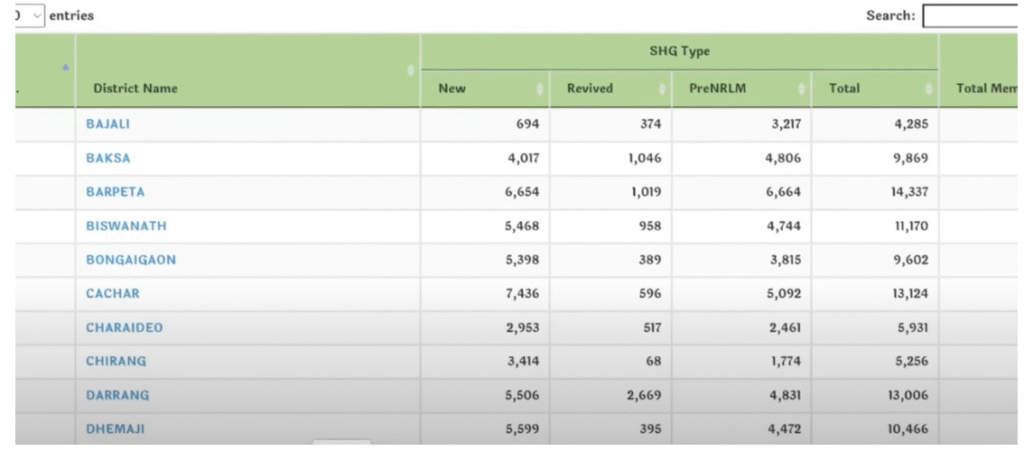The height and width of the screenshot is (451, 1024).
Task: Select CACHAR total value 13,124
Action: (x=909, y=294)
